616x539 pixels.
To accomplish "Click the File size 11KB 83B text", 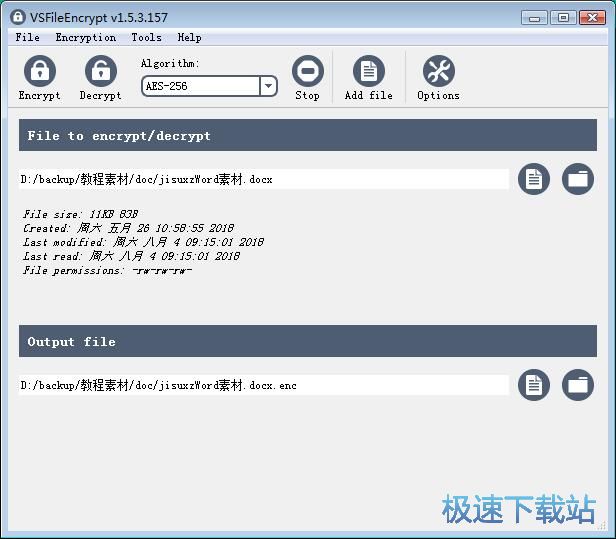I will click(81, 214).
